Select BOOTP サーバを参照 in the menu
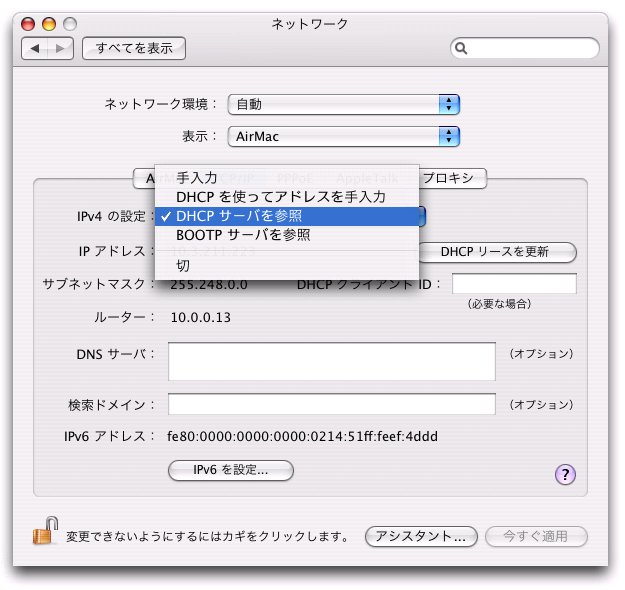 pyautogui.click(x=243, y=236)
